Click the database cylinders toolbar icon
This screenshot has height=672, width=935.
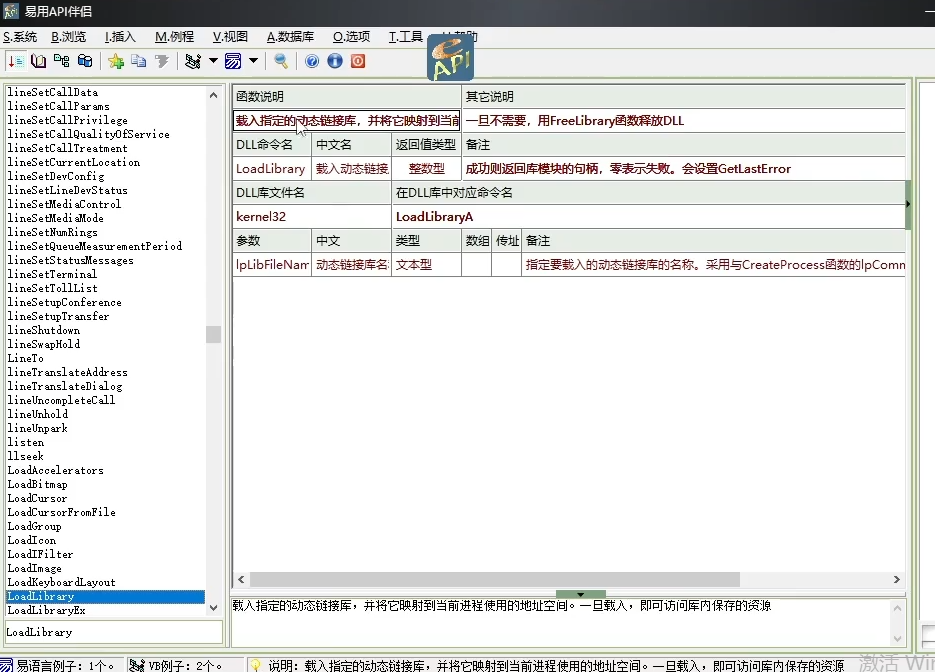[85, 61]
